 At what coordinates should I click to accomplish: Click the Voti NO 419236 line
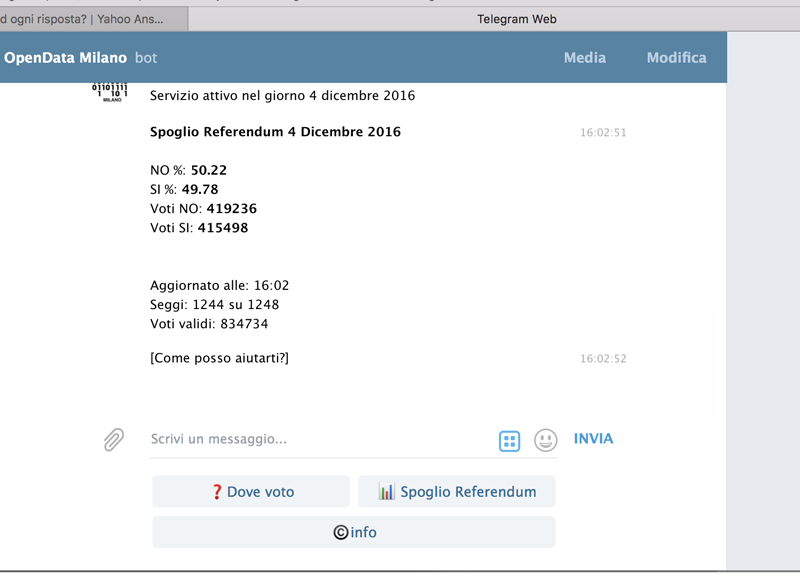point(204,209)
